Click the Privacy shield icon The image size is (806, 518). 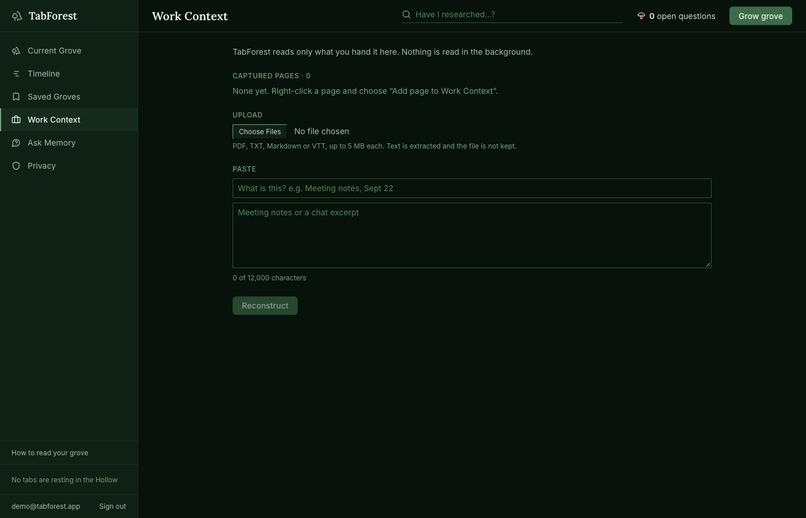pos(16,166)
